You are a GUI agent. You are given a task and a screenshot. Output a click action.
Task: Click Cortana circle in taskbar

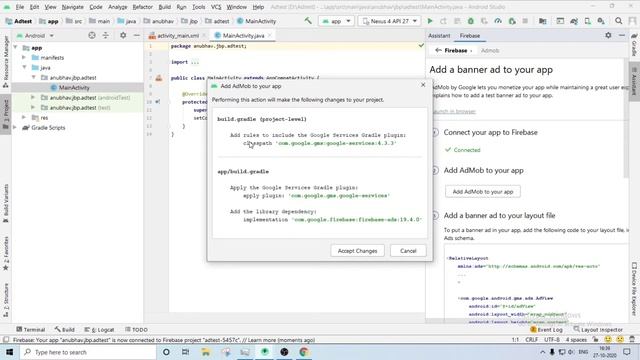pyautogui.click(x=166, y=352)
